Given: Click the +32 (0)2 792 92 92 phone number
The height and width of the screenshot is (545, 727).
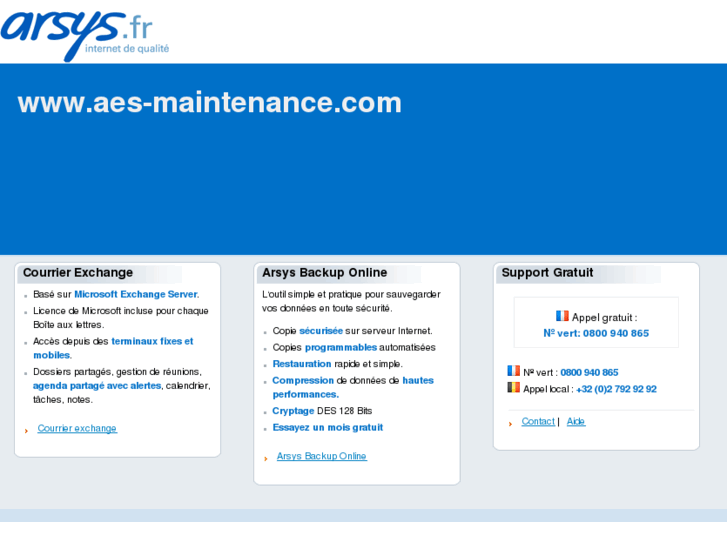Looking at the screenshot, I should pos(616,389).
